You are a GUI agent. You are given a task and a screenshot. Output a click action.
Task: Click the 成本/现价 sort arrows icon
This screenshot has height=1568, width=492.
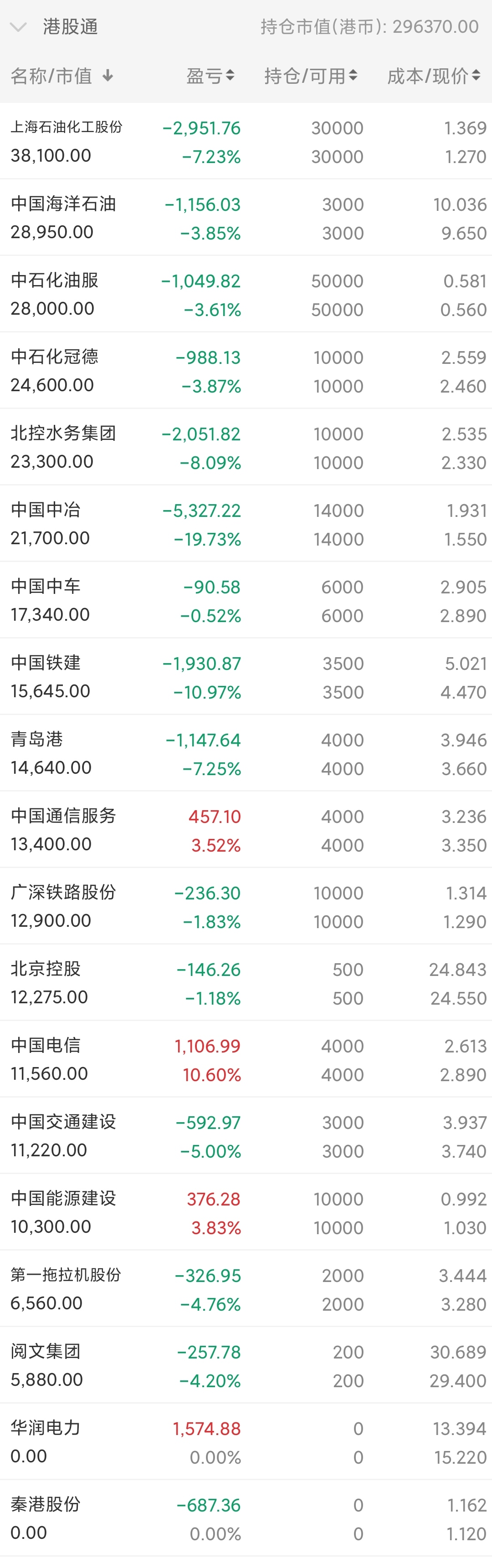click(x=476, y=76)
